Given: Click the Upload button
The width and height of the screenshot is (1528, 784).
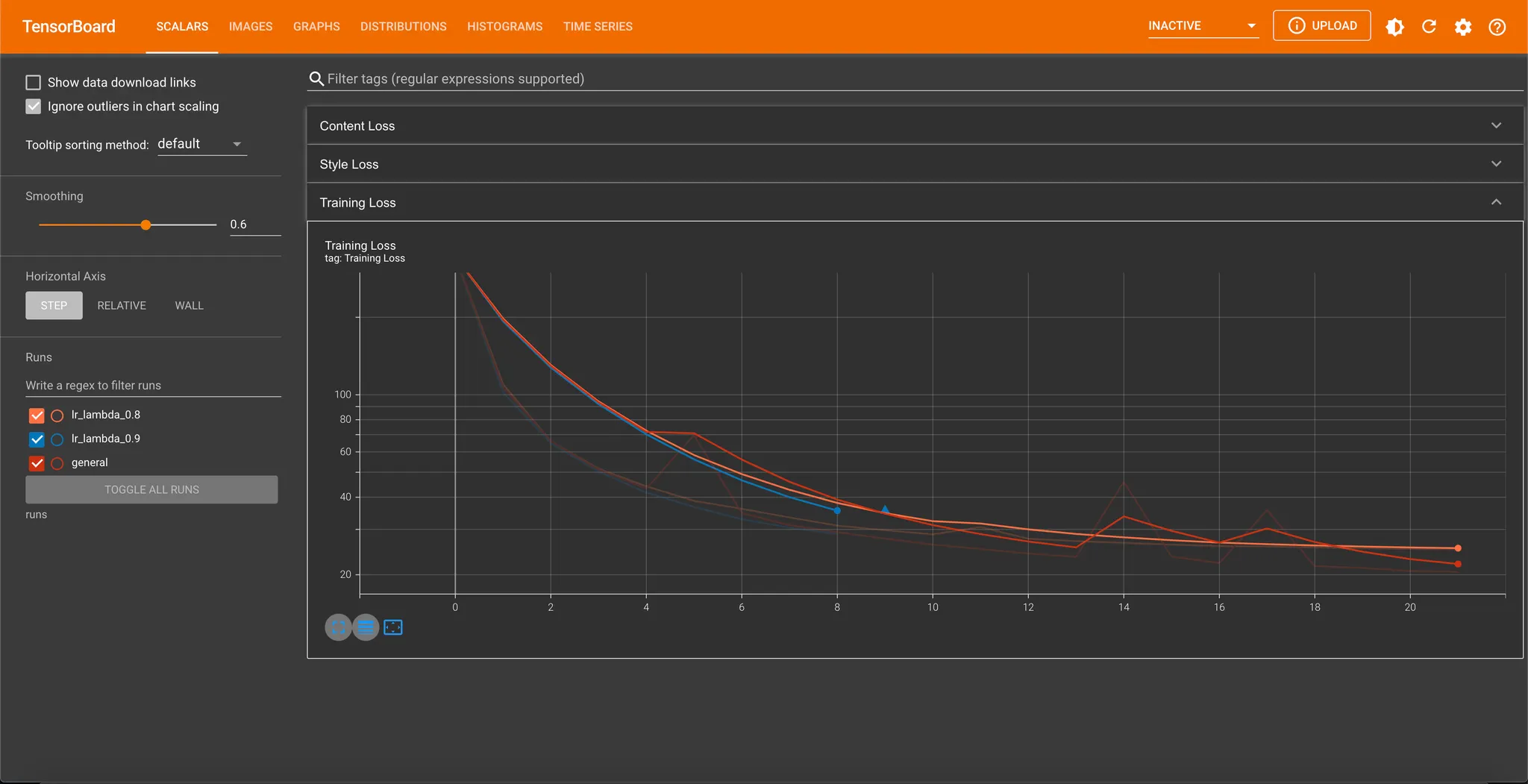Looking at the screenshot, I should 1321,25.
